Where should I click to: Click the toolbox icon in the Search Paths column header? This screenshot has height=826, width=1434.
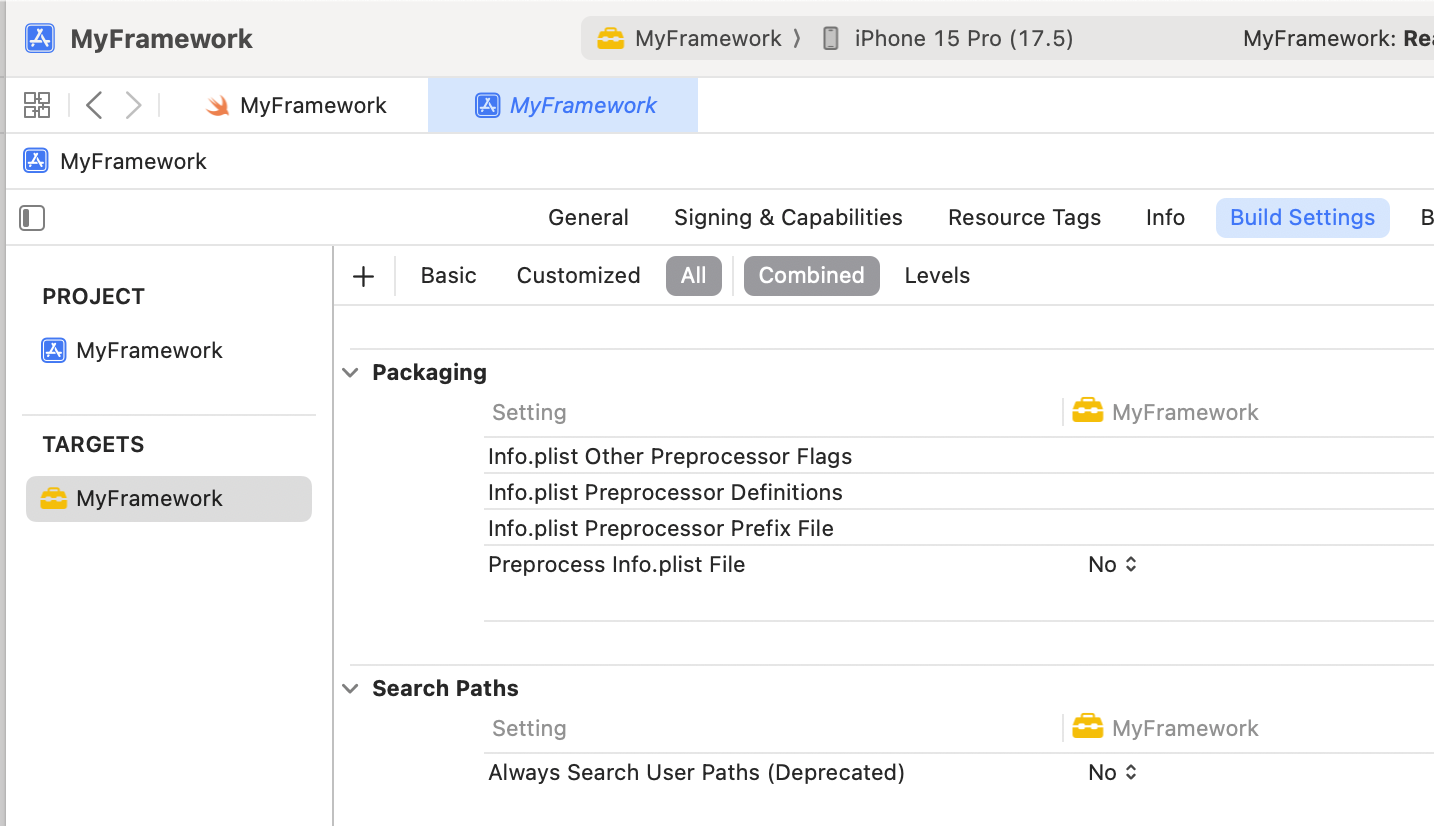[x=1087, y=727]
